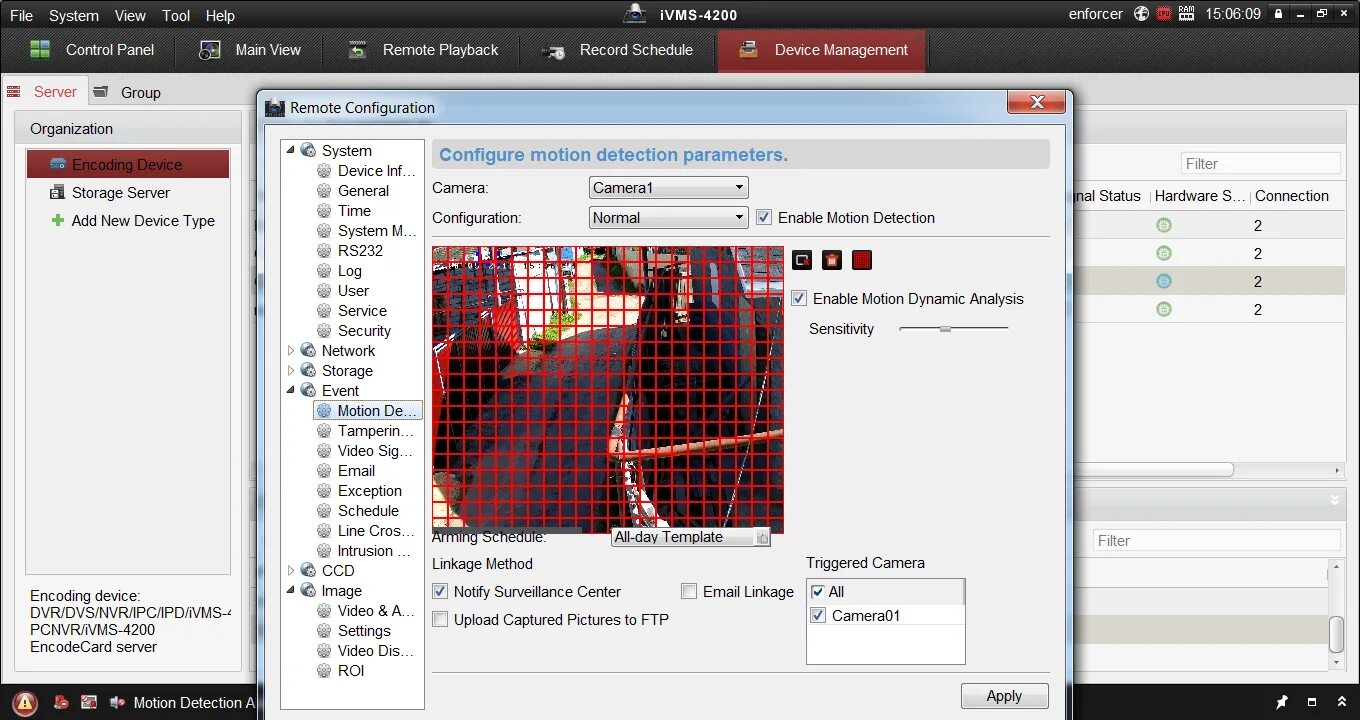Image resolution: width=1360 pixels, height=720 pixels.
Task: Click the clear alarm info icon in status bar
Action: [61, 703]
